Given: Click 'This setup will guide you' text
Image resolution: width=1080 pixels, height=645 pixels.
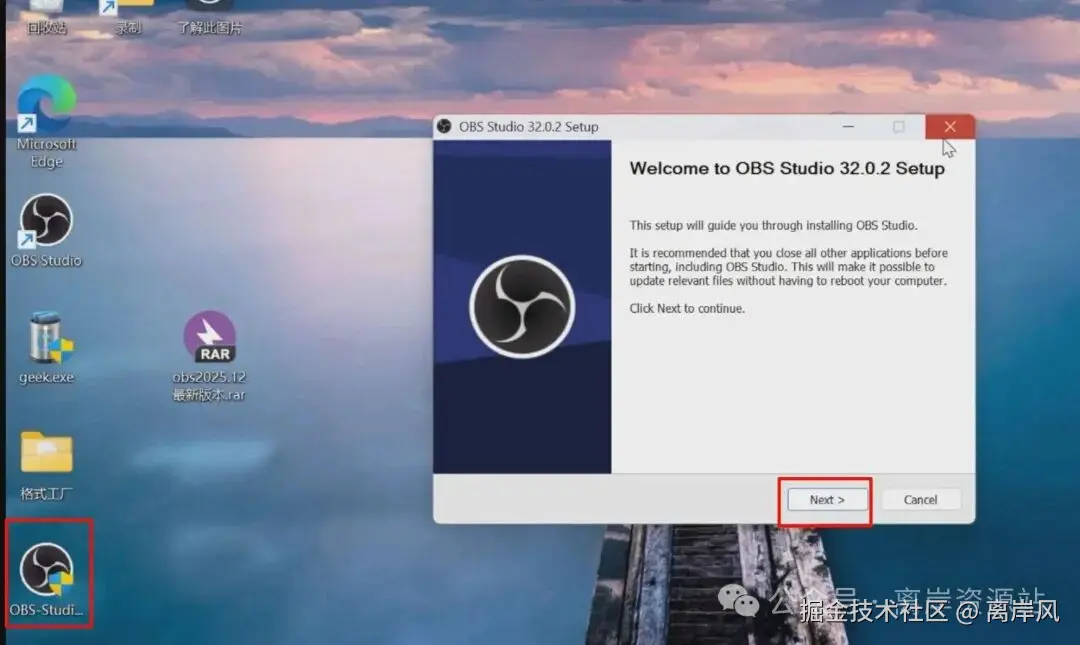Looking at the screenshot, I should point(773,225).
